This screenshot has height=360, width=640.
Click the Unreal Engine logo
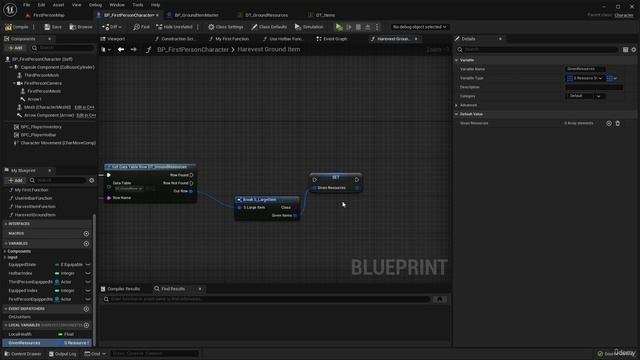[10, 9]
